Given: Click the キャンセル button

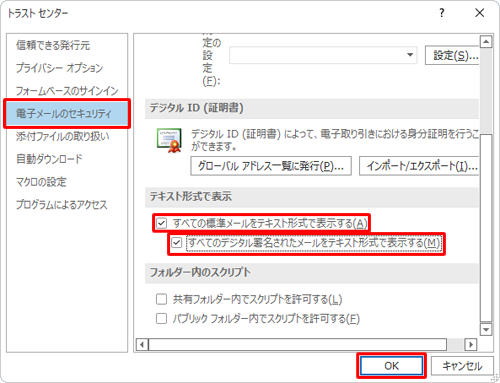Looking at the screenshot, I should pos(462,366).
